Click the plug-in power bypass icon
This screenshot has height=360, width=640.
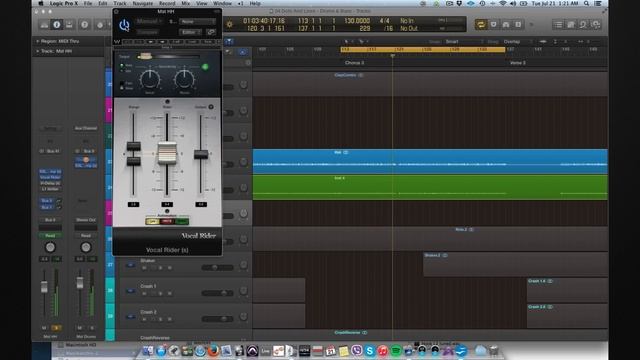124,25
